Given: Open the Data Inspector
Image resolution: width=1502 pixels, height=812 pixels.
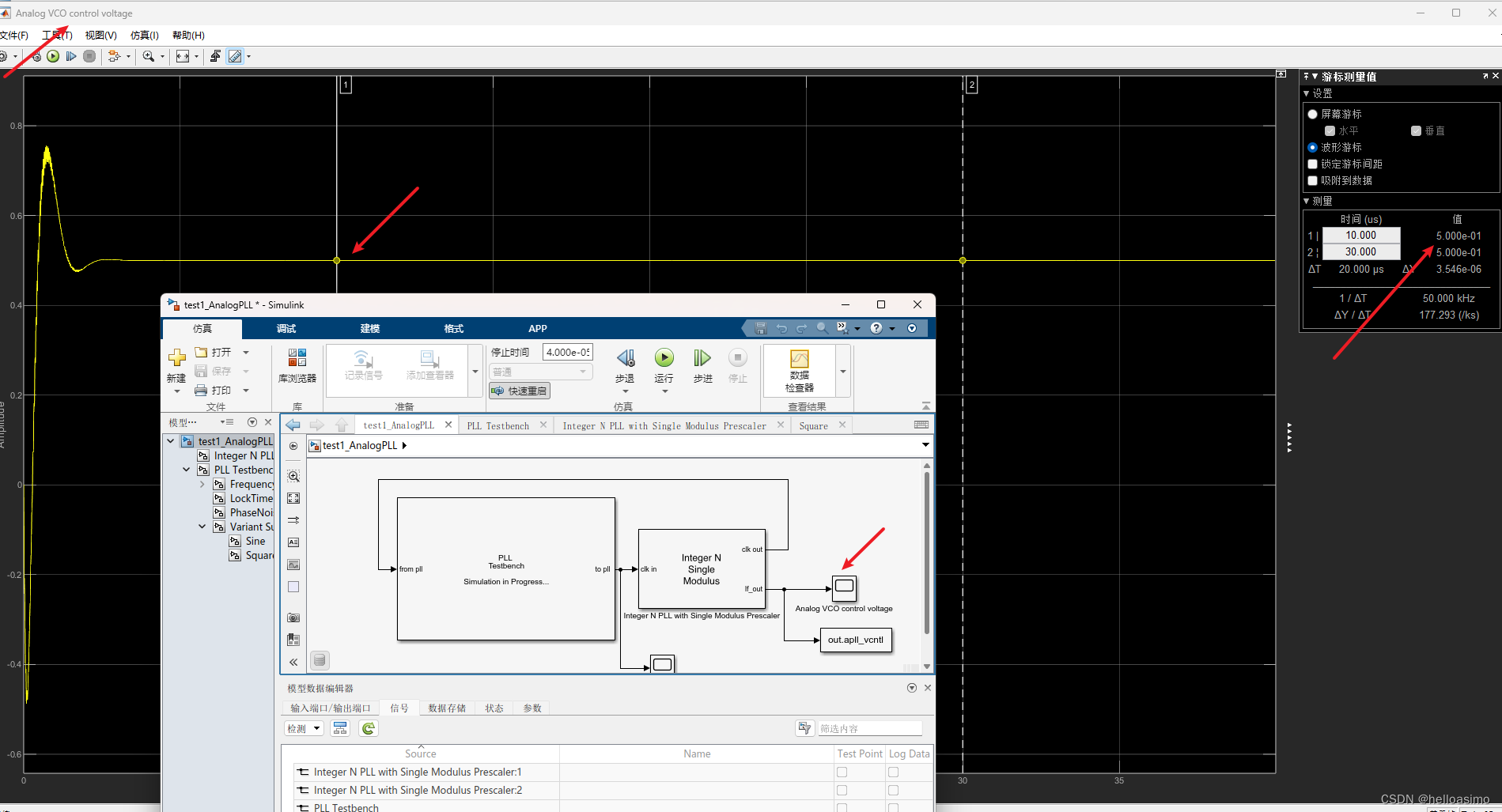Looking at the screenshot, I should [x=800, y=371].
